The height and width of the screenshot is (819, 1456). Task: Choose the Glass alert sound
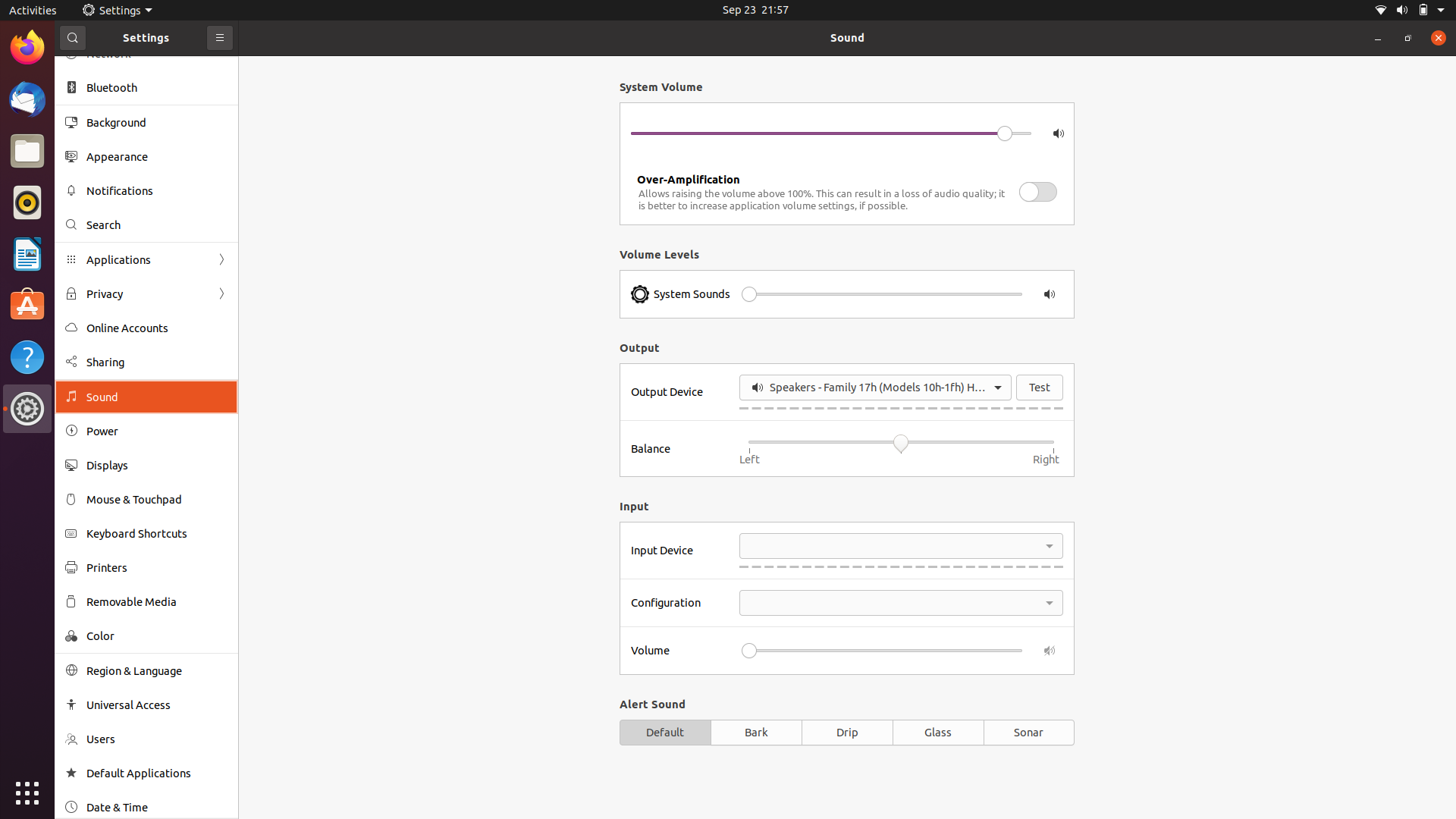pos(938,733)
